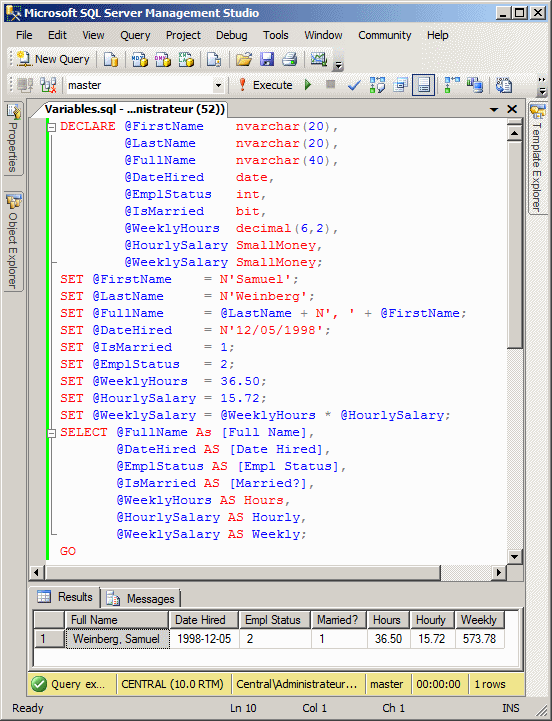Save Variables.sql with the floppy disk icon

[267, 59]
